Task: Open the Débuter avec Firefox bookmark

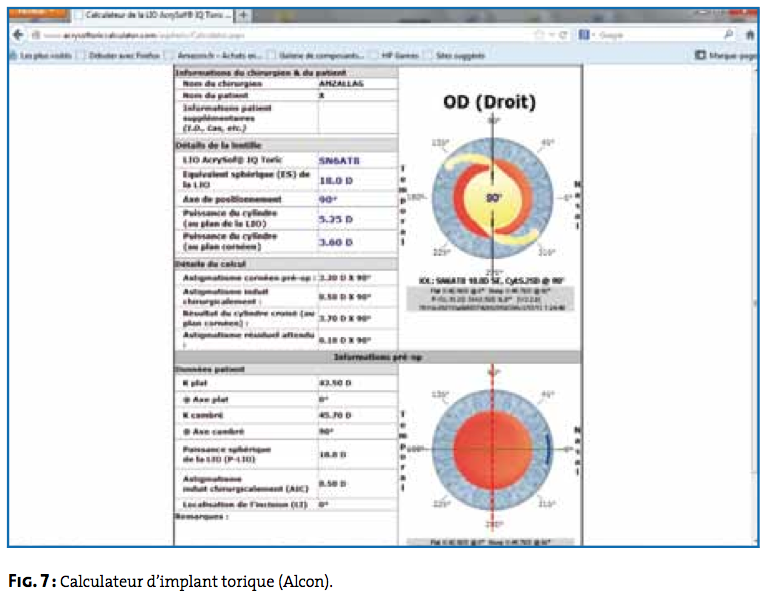Action: [x=120, y=55]
